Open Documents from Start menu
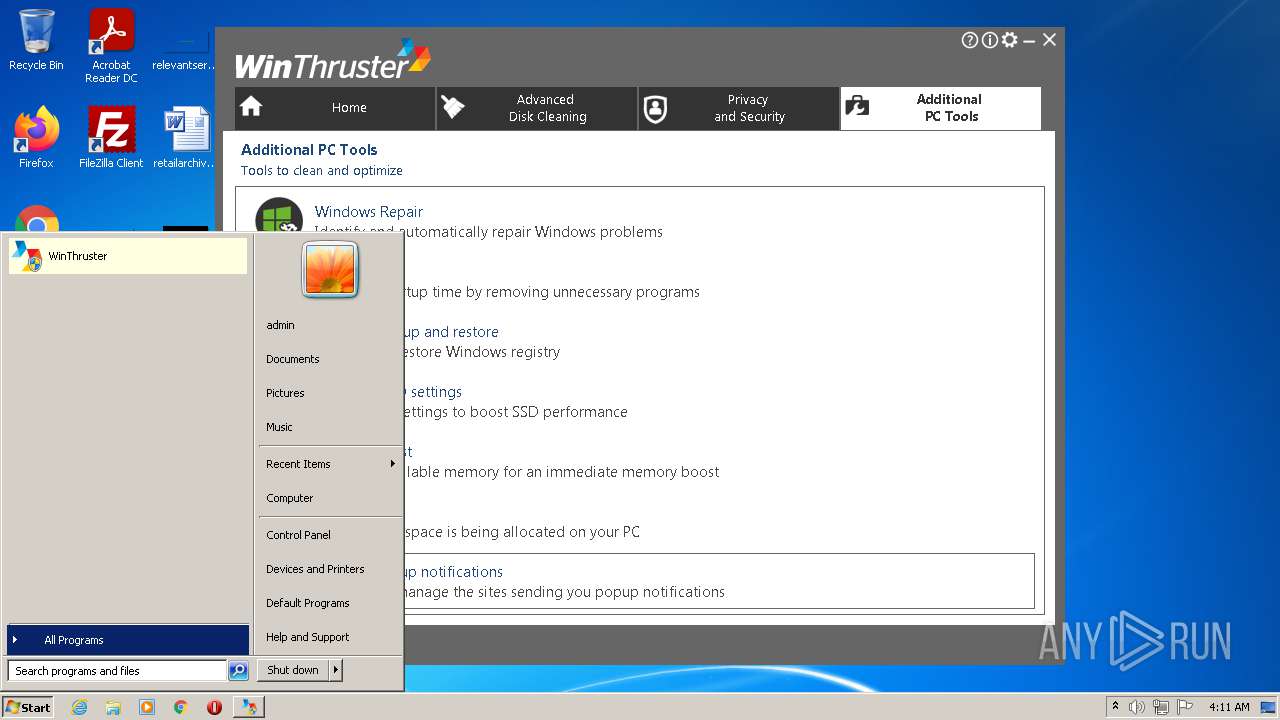The height and width of the screenshot is (720, 1280). [x=293, y=359]
